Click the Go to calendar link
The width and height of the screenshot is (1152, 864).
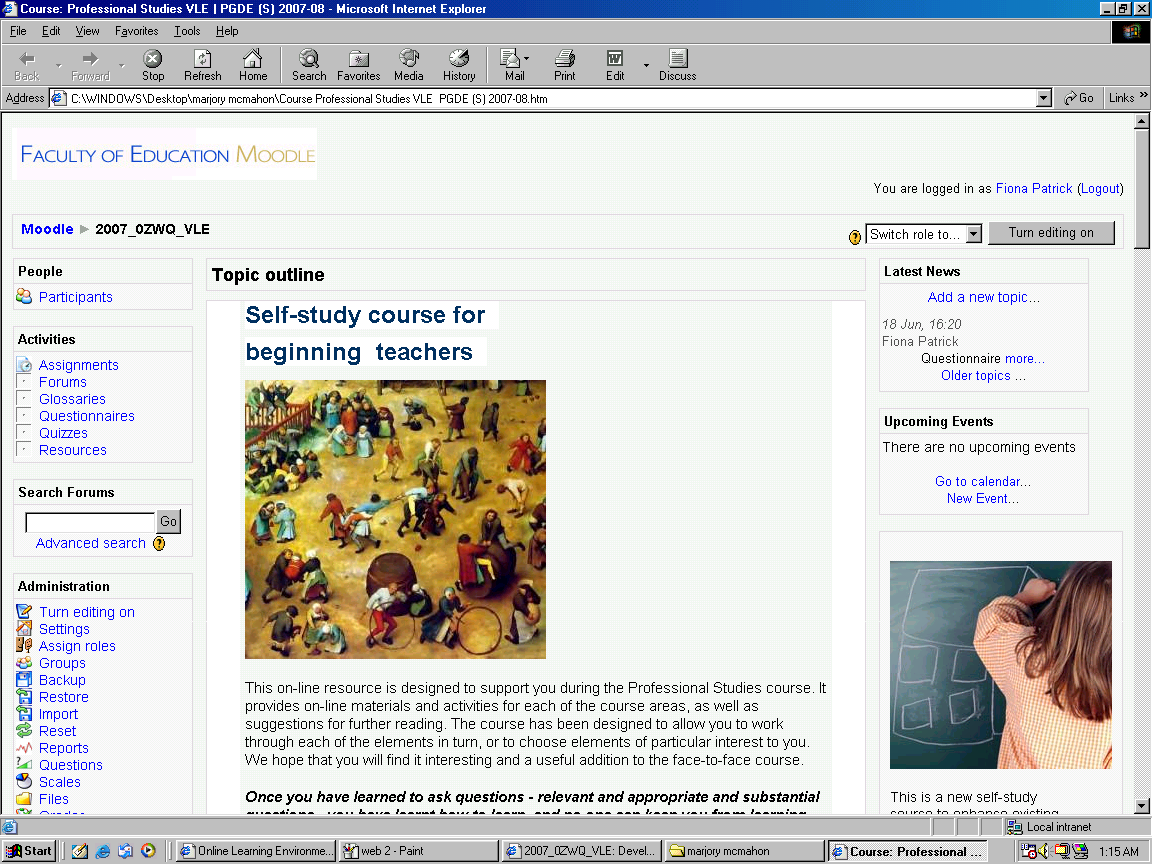click(x=982, y=481)
